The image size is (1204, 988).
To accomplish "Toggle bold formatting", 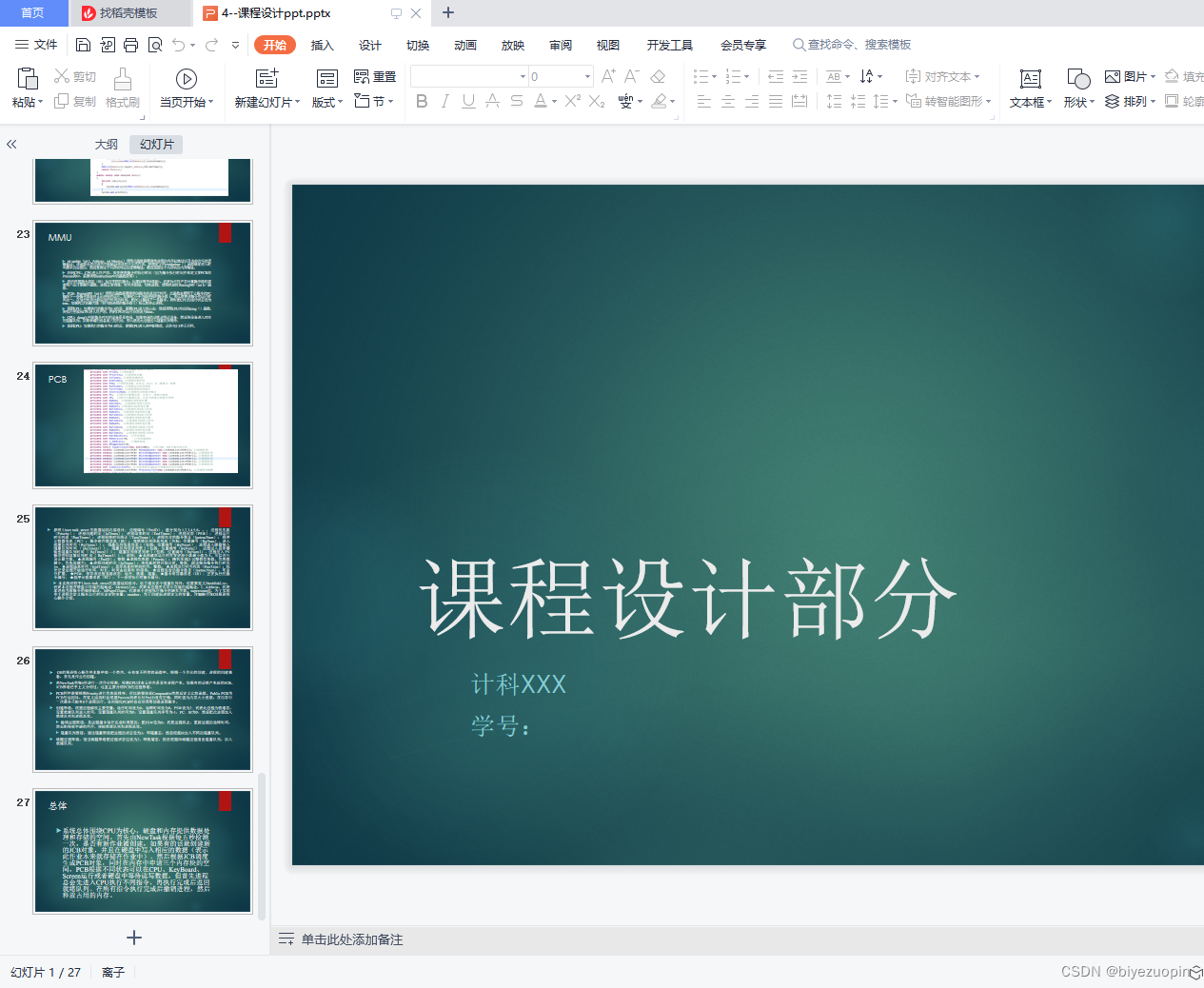I will tap(422, 101).
